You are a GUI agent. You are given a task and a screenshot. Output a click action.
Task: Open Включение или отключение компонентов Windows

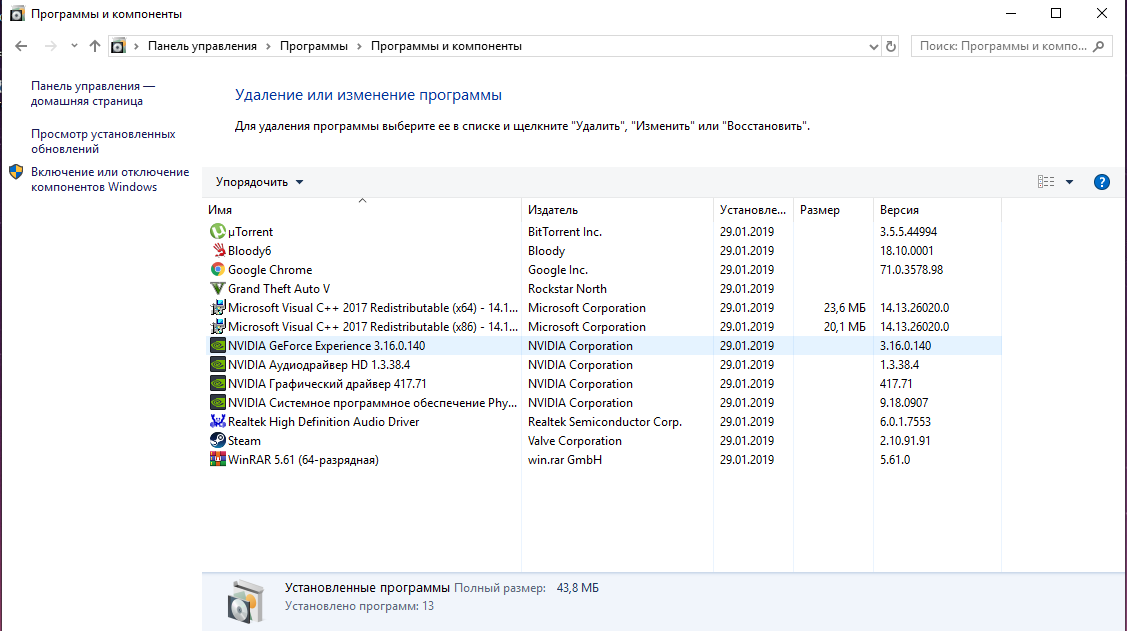110,180
